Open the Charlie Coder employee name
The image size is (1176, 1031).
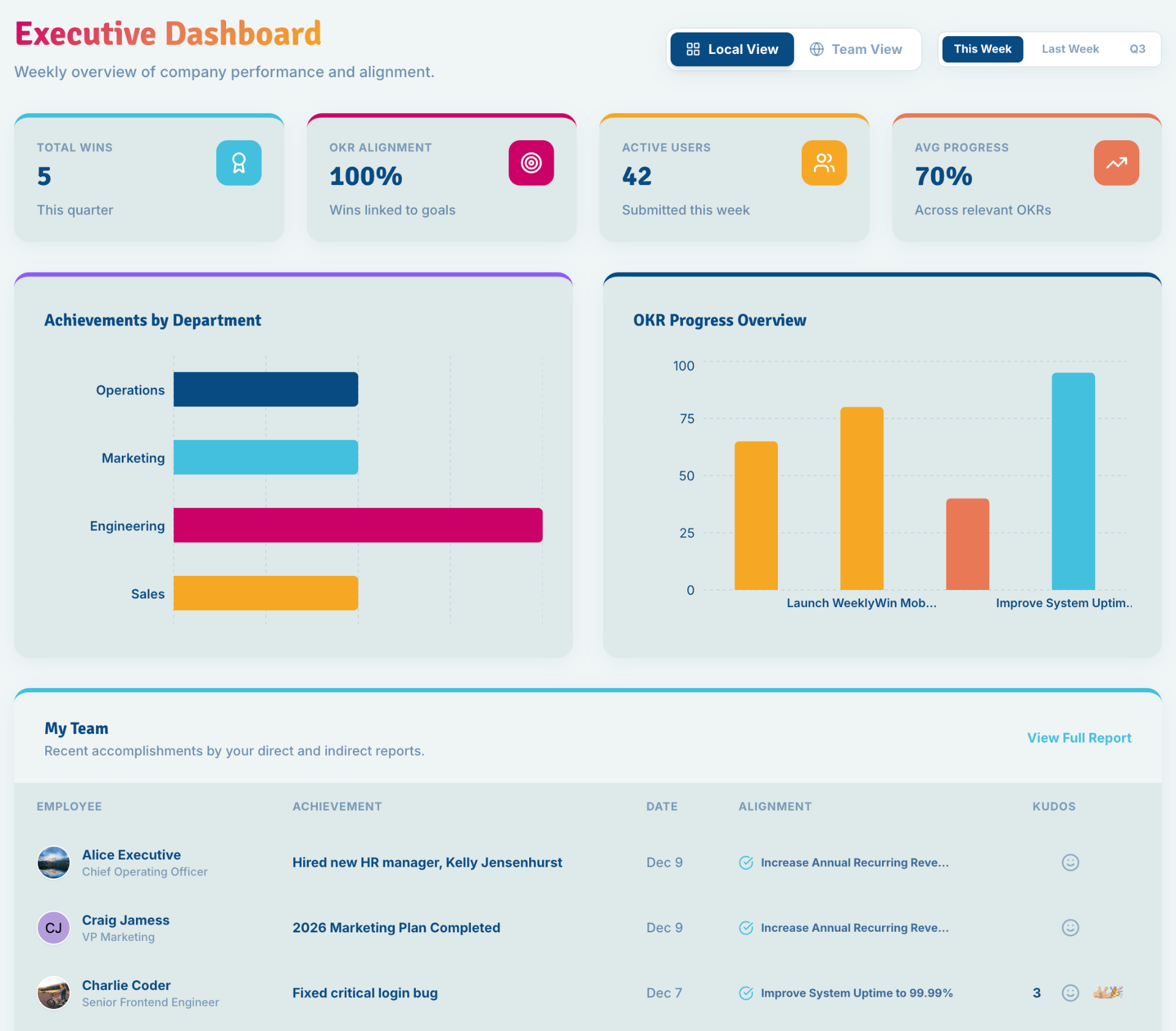tap(126, 985)
